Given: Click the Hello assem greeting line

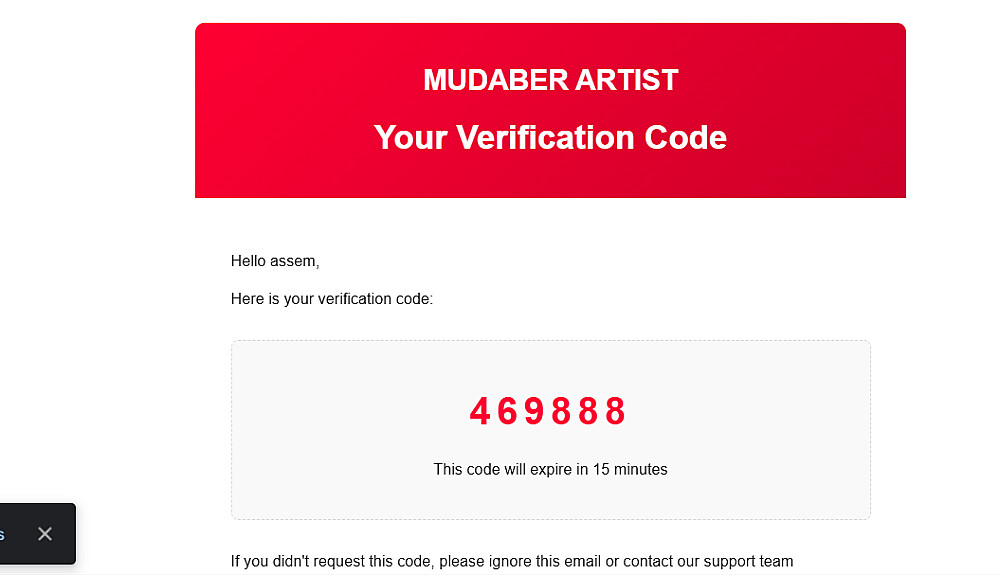Looking at the screenshot, I should point(275,261).
